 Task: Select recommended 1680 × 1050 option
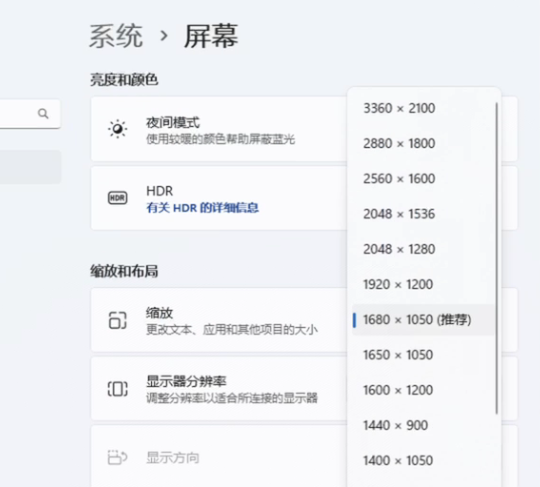coord(423,320)
